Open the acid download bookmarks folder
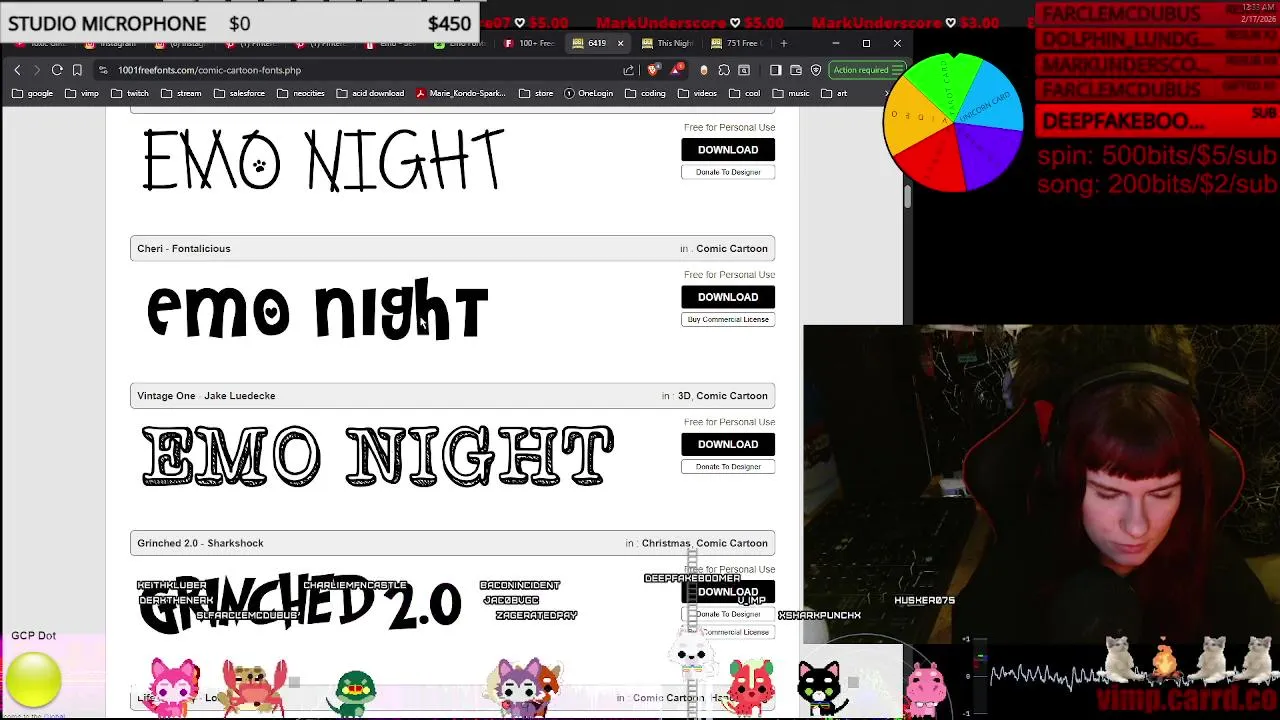 pyautogui.click(x=370, y=93)
